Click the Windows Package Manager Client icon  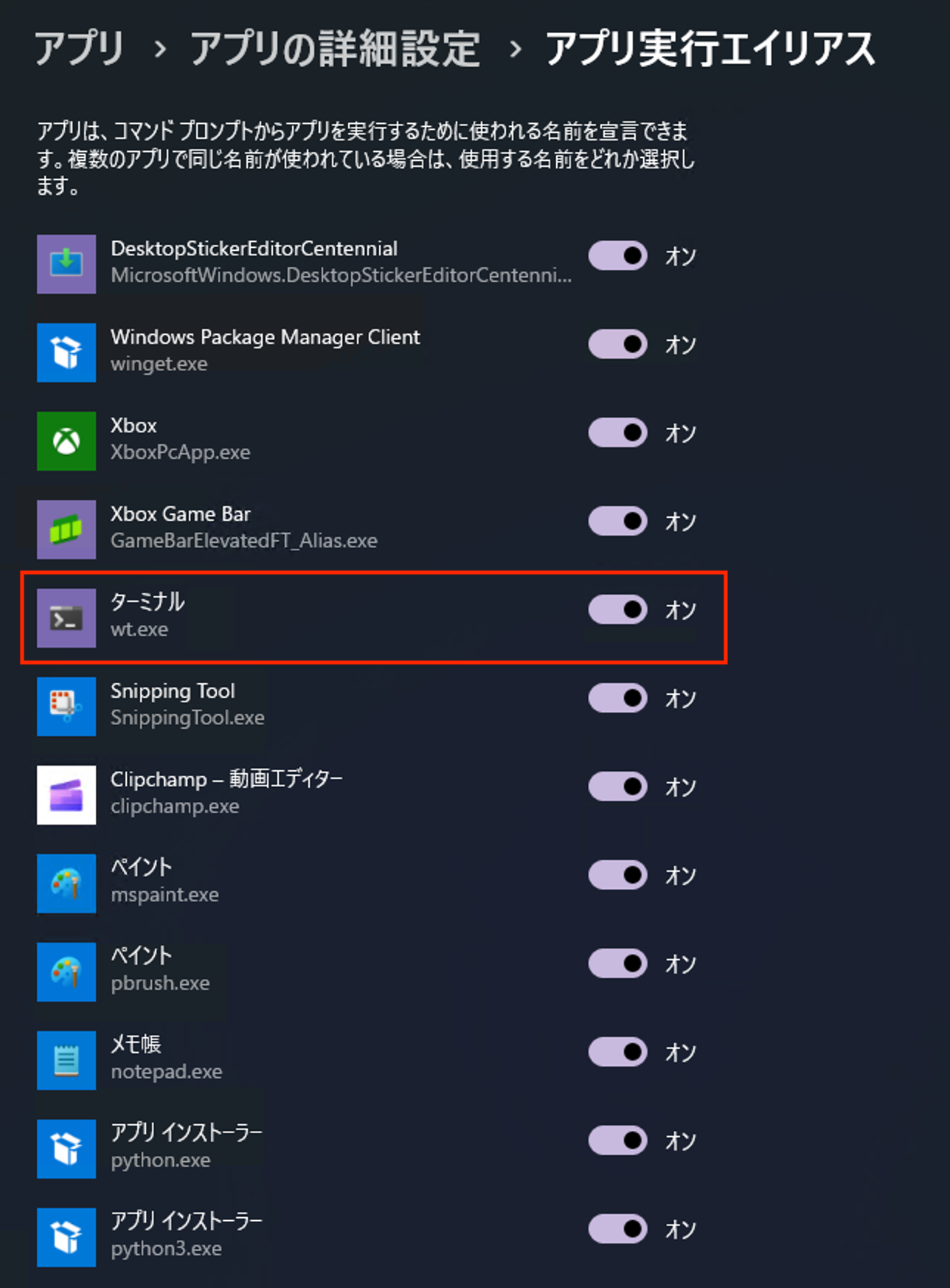point(66,353)
